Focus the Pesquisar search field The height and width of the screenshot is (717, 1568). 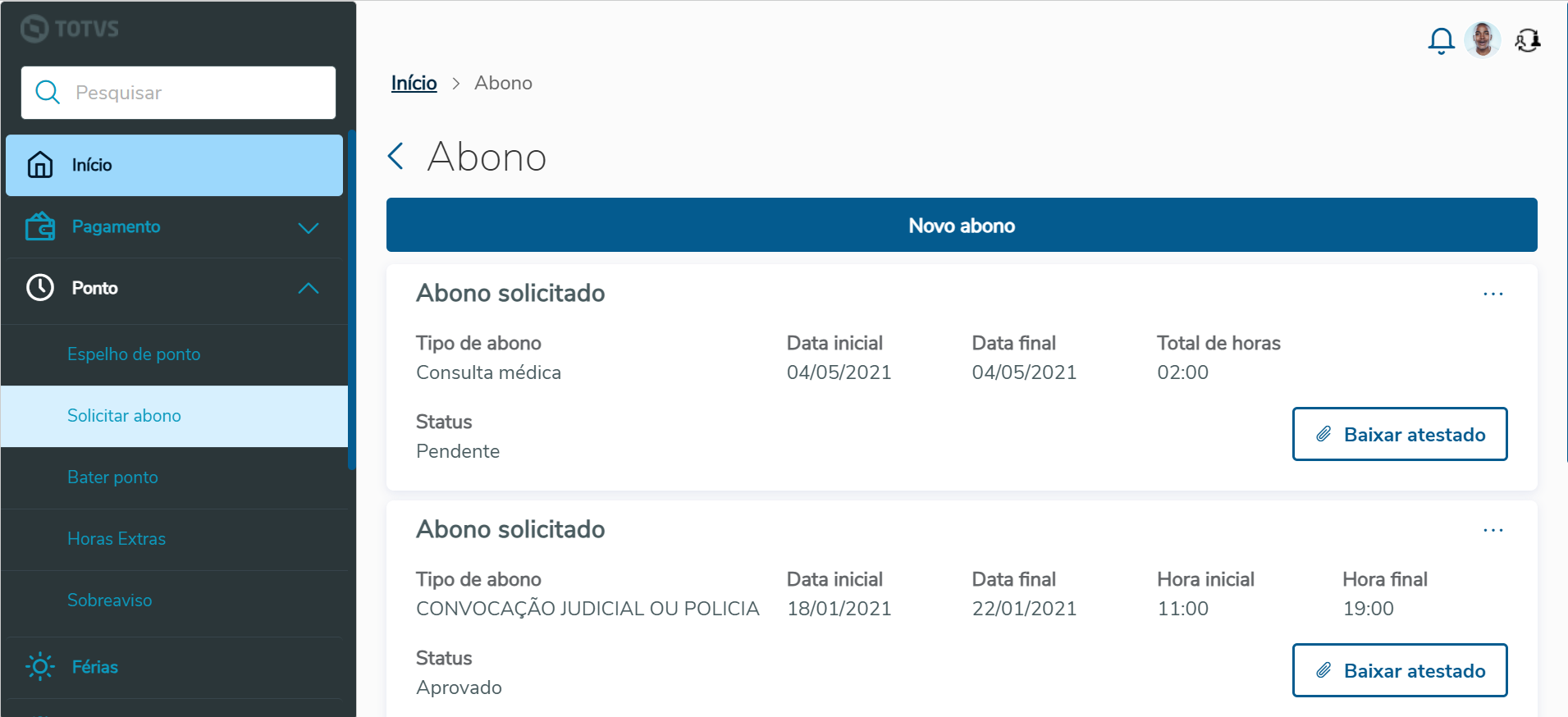point(197,93)
